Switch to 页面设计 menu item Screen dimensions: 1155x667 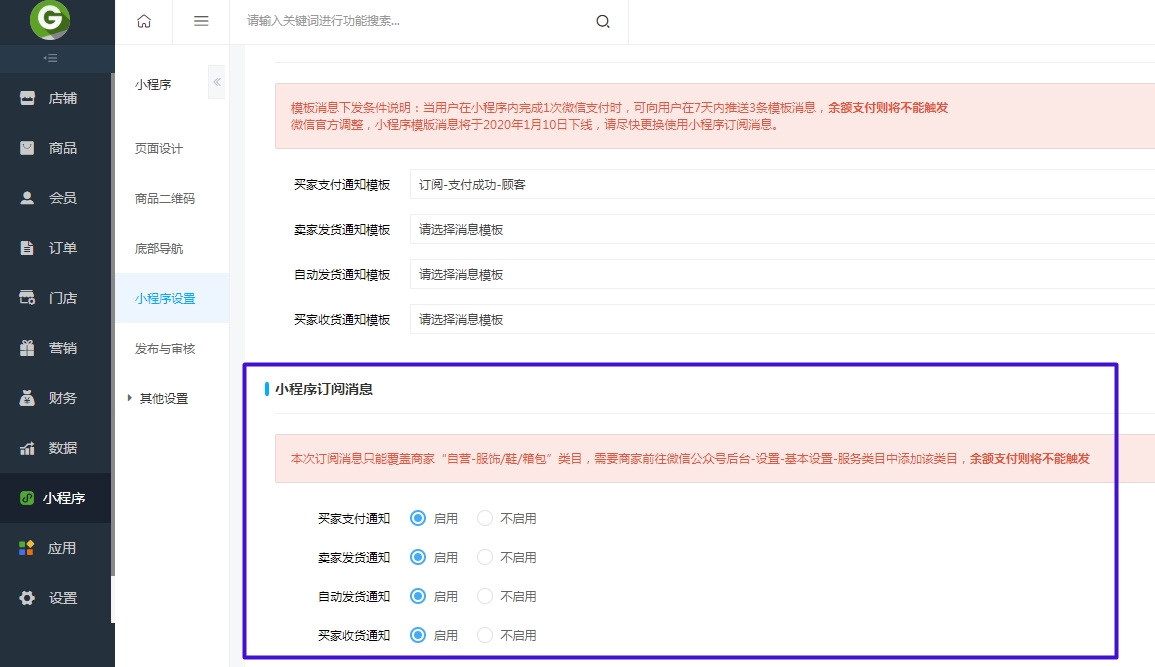(x=159, y=148)
